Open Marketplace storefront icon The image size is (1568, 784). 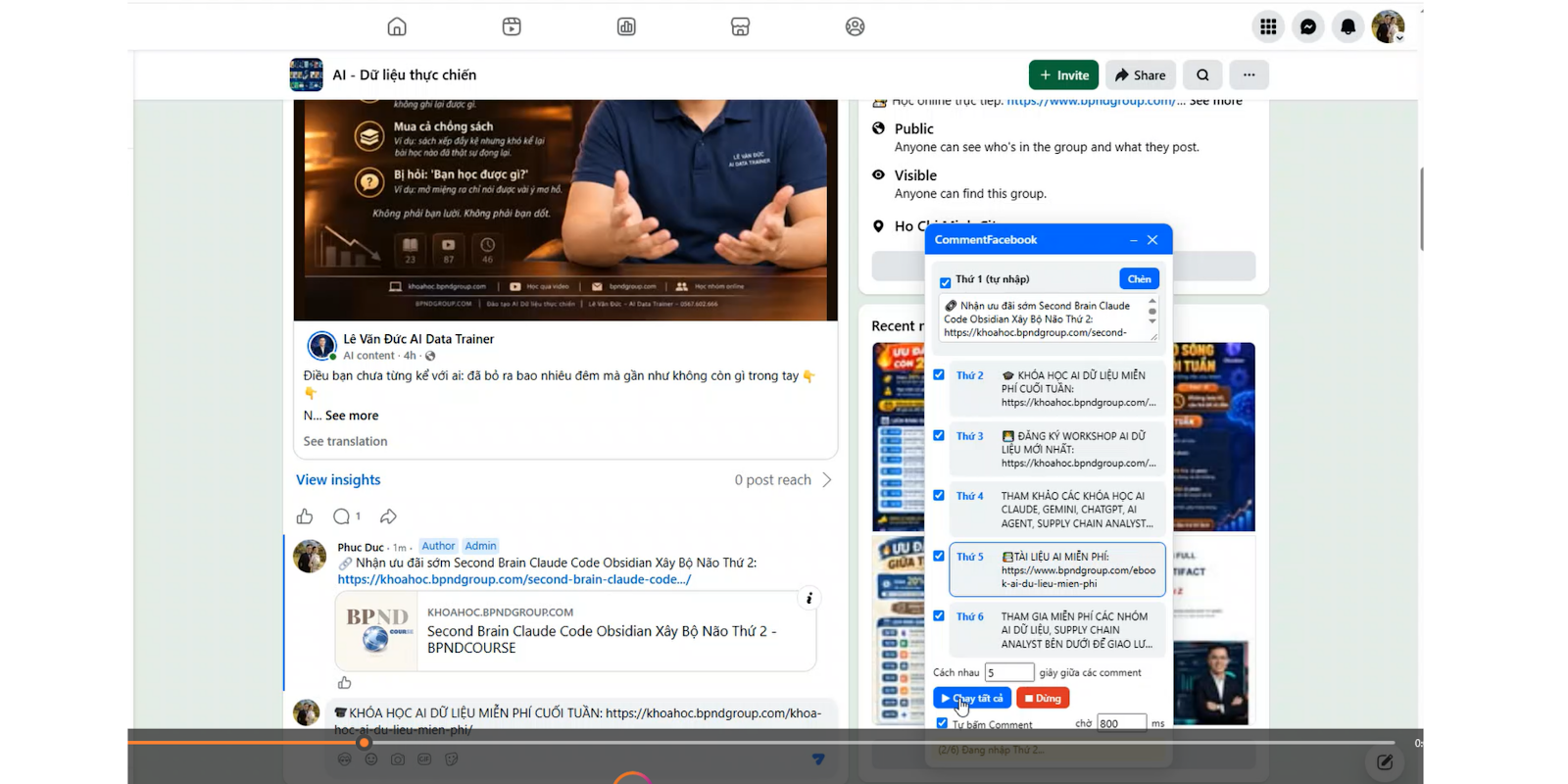pyautogui.click(x=741, y=26)
